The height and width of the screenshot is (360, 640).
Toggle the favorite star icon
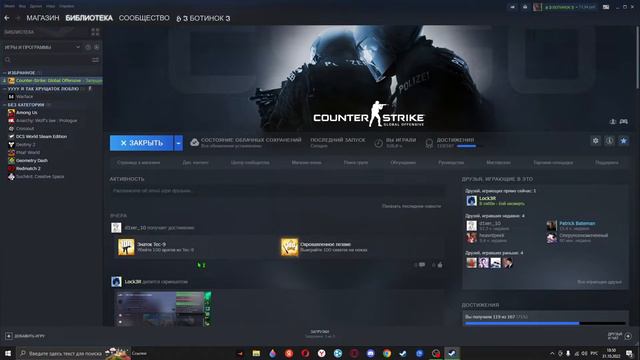[x=623, y=141]
